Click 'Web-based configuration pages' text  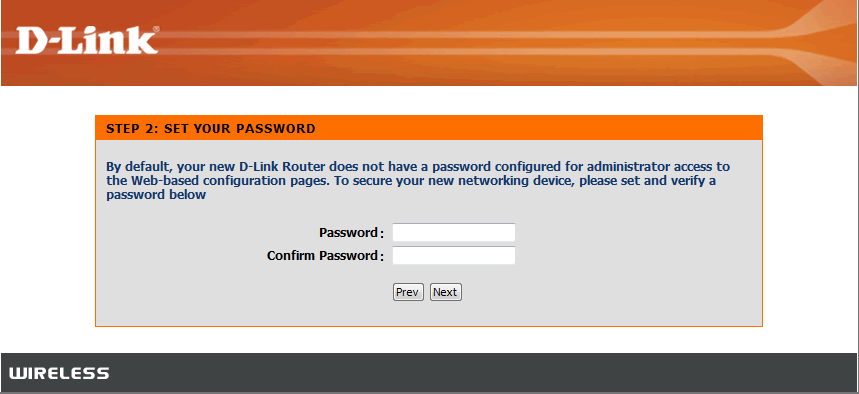tap(227, 181)
